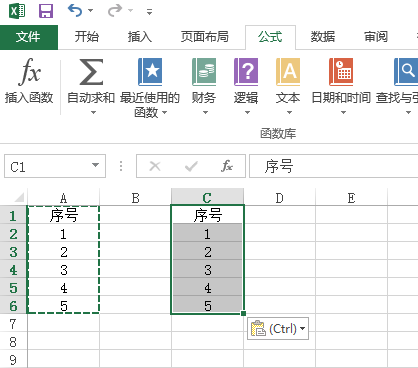
Task: Select row 1 header
Action: [13, 216]
